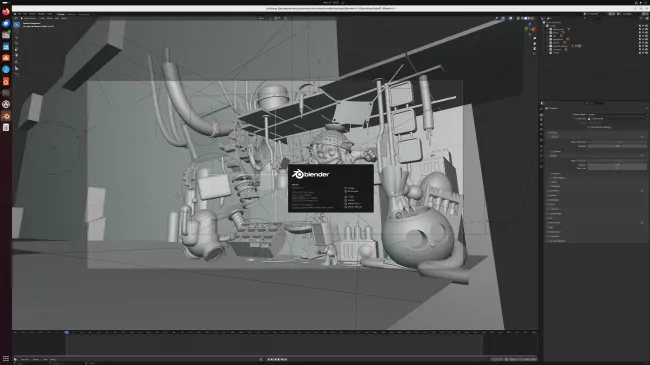650x365 pixels.
Task: Activate the Select Box tool
Action: (17, 24)
